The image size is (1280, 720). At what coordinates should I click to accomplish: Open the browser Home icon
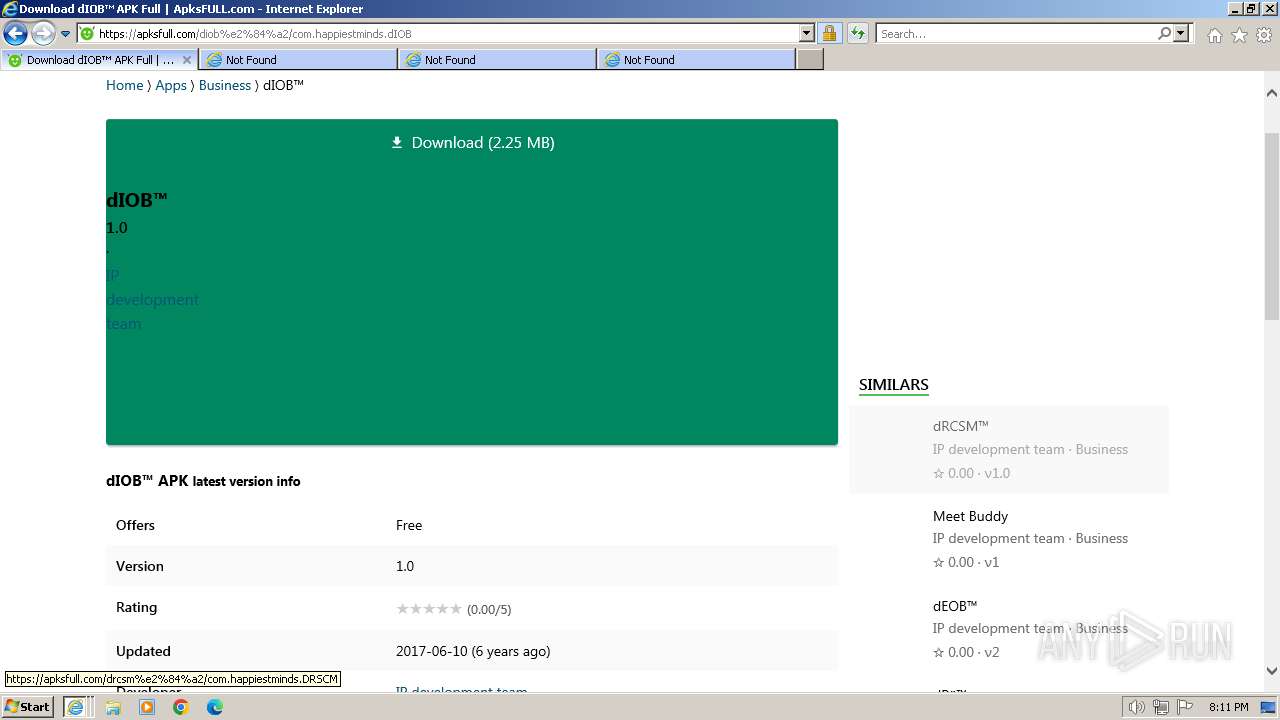point(1214,35)
